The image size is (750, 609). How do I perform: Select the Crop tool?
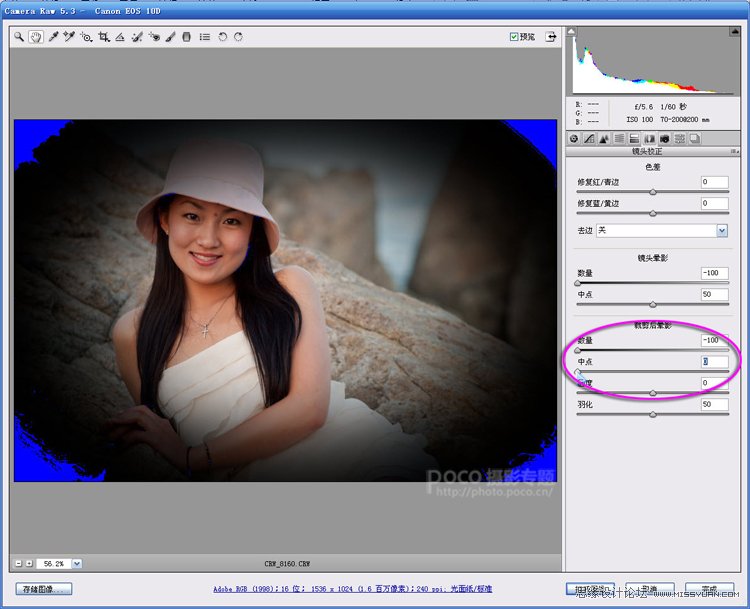tap(104, 37)
